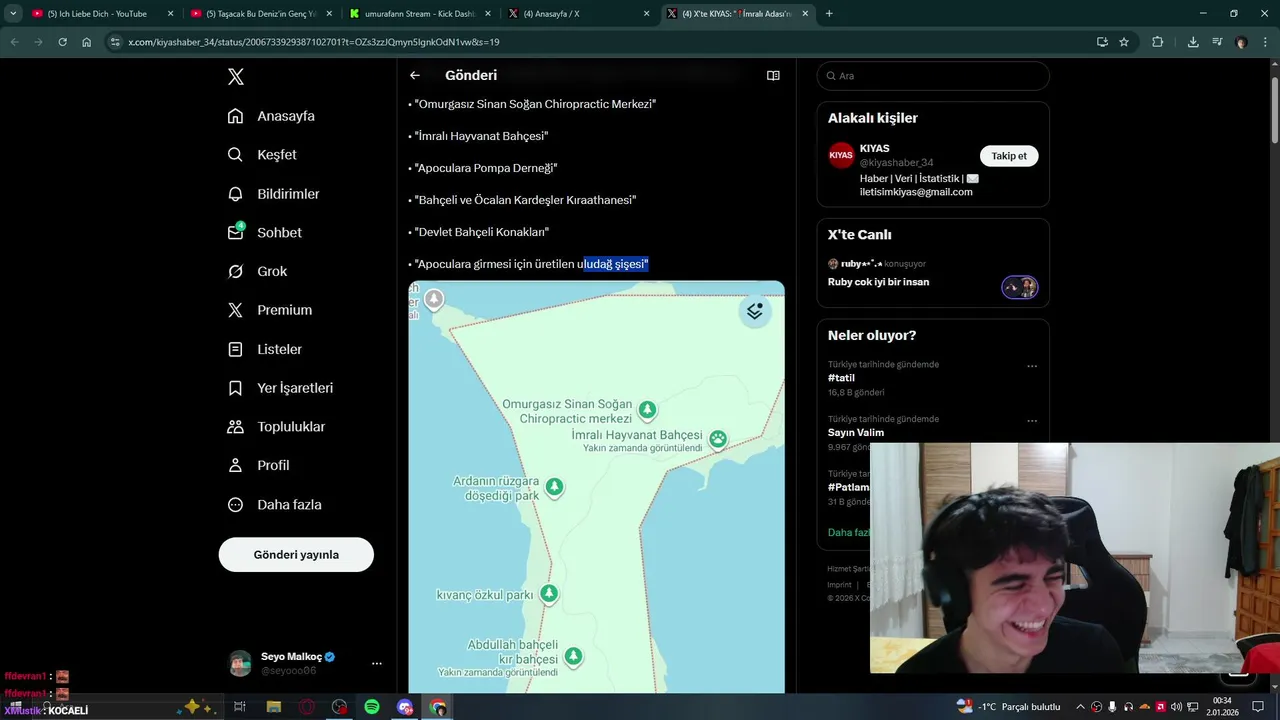Open Chrome profile avatar
This screenshot has height=720, width=1280.
[1241, 42]
